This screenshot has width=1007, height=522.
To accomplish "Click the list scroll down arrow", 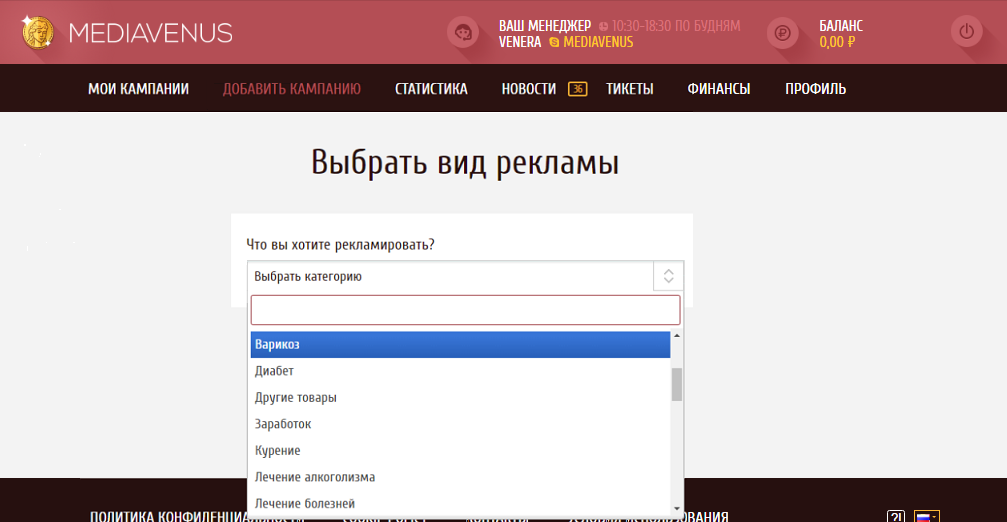I will click(676, 509).
